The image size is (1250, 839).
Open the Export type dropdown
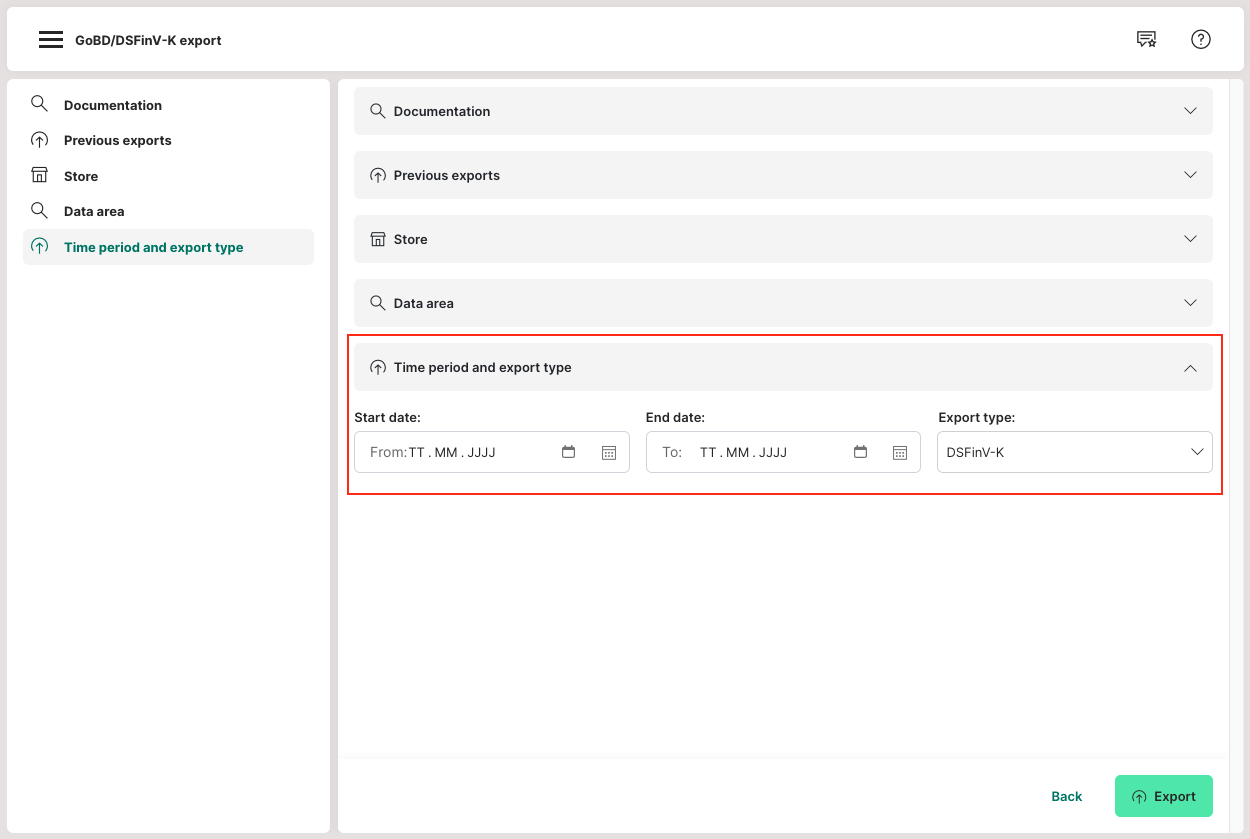(x=1074, y=452)
